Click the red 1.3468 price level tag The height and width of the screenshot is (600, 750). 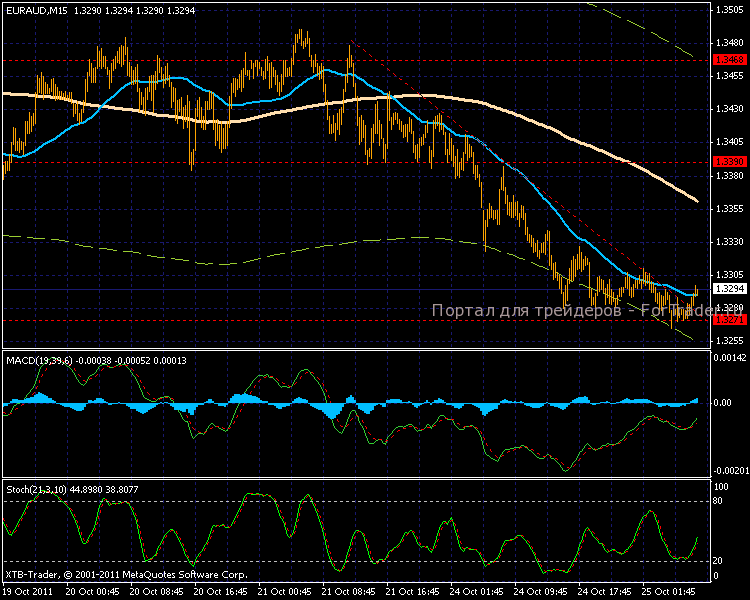click(x=728, y=60)
